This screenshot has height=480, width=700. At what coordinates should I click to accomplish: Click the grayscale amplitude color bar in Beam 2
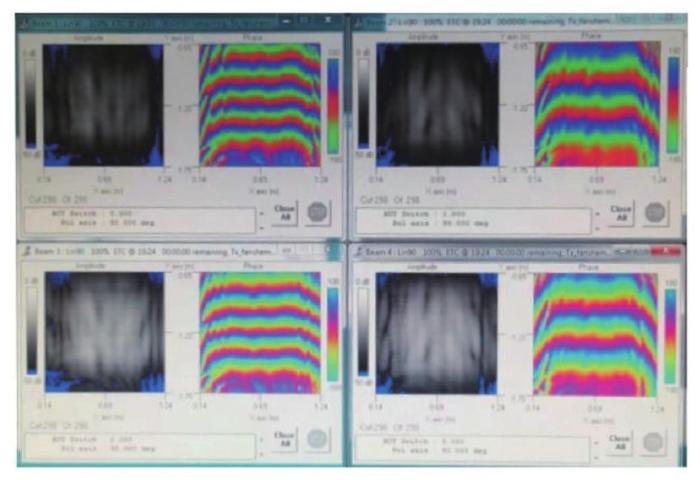click(x=364, y=104)
